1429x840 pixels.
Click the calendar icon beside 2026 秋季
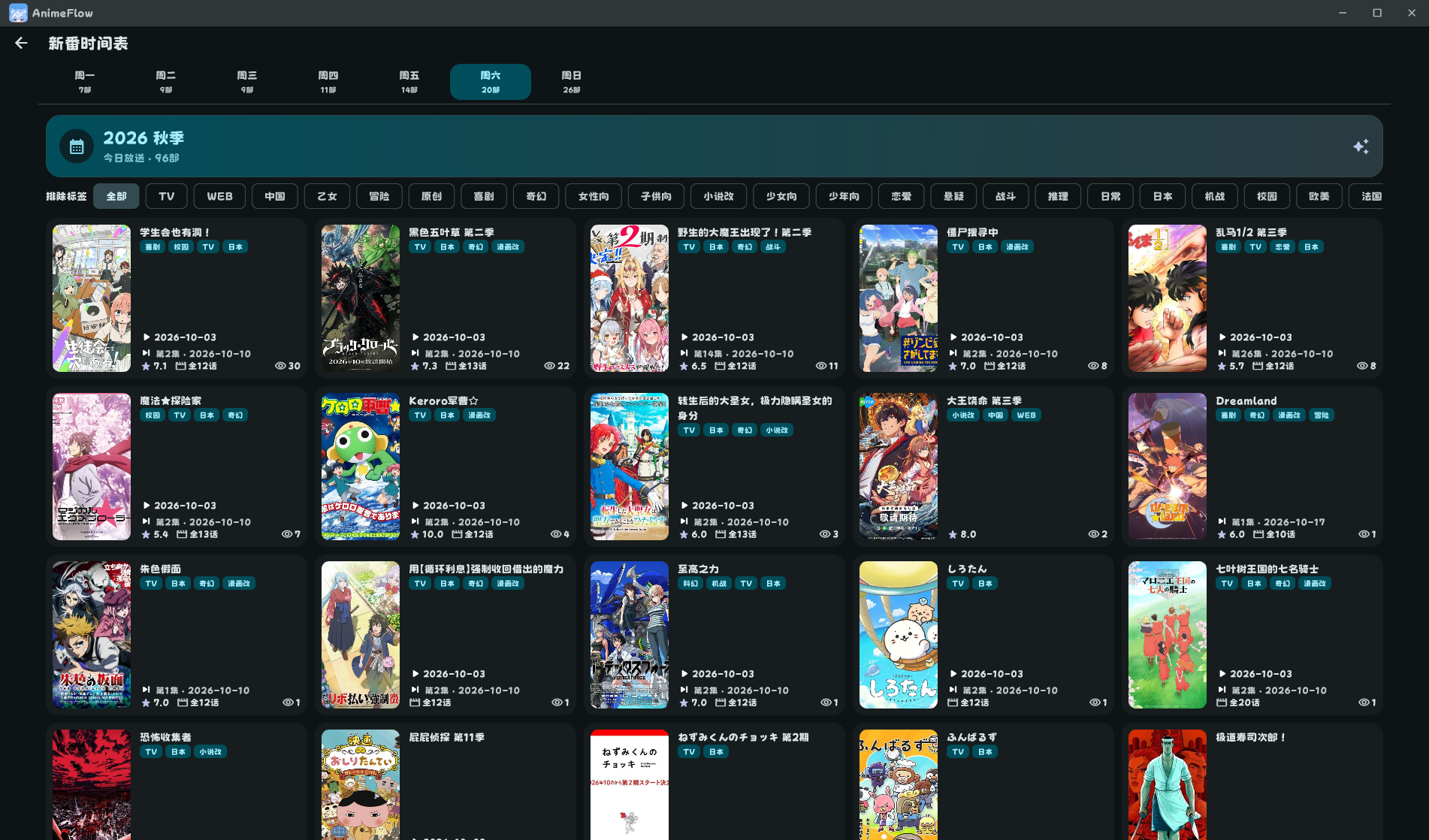pos(77,147)
